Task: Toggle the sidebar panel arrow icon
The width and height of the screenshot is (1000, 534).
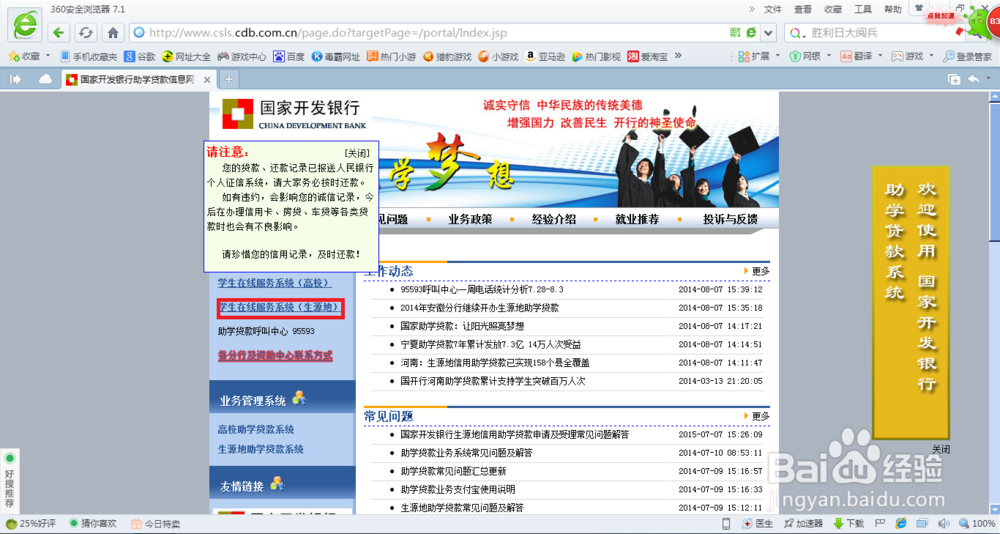Action: point(15,79)
